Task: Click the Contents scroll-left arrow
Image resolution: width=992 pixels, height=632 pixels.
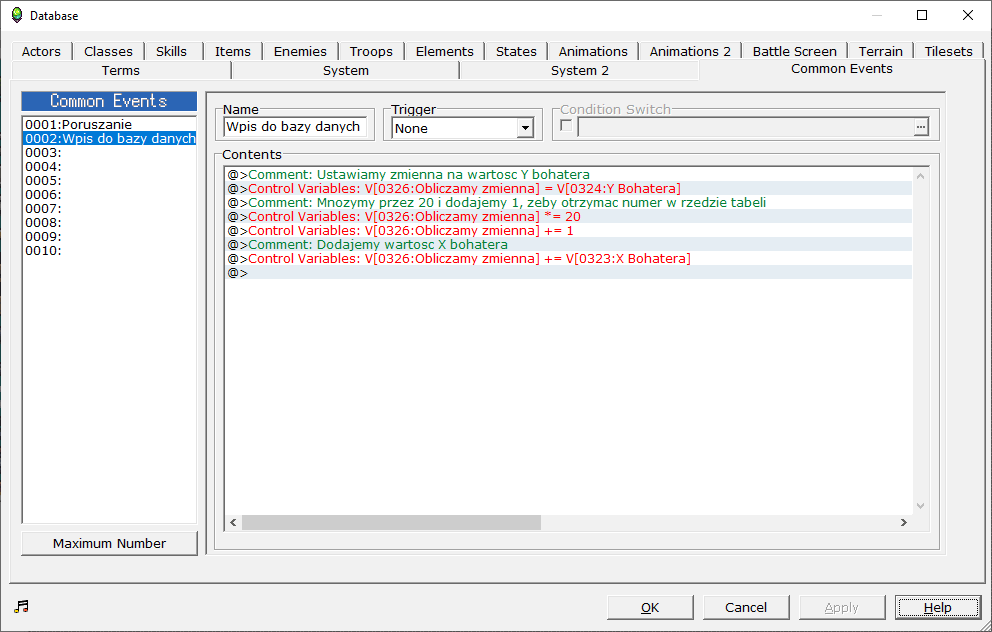Action: click(x=233, y=523)
